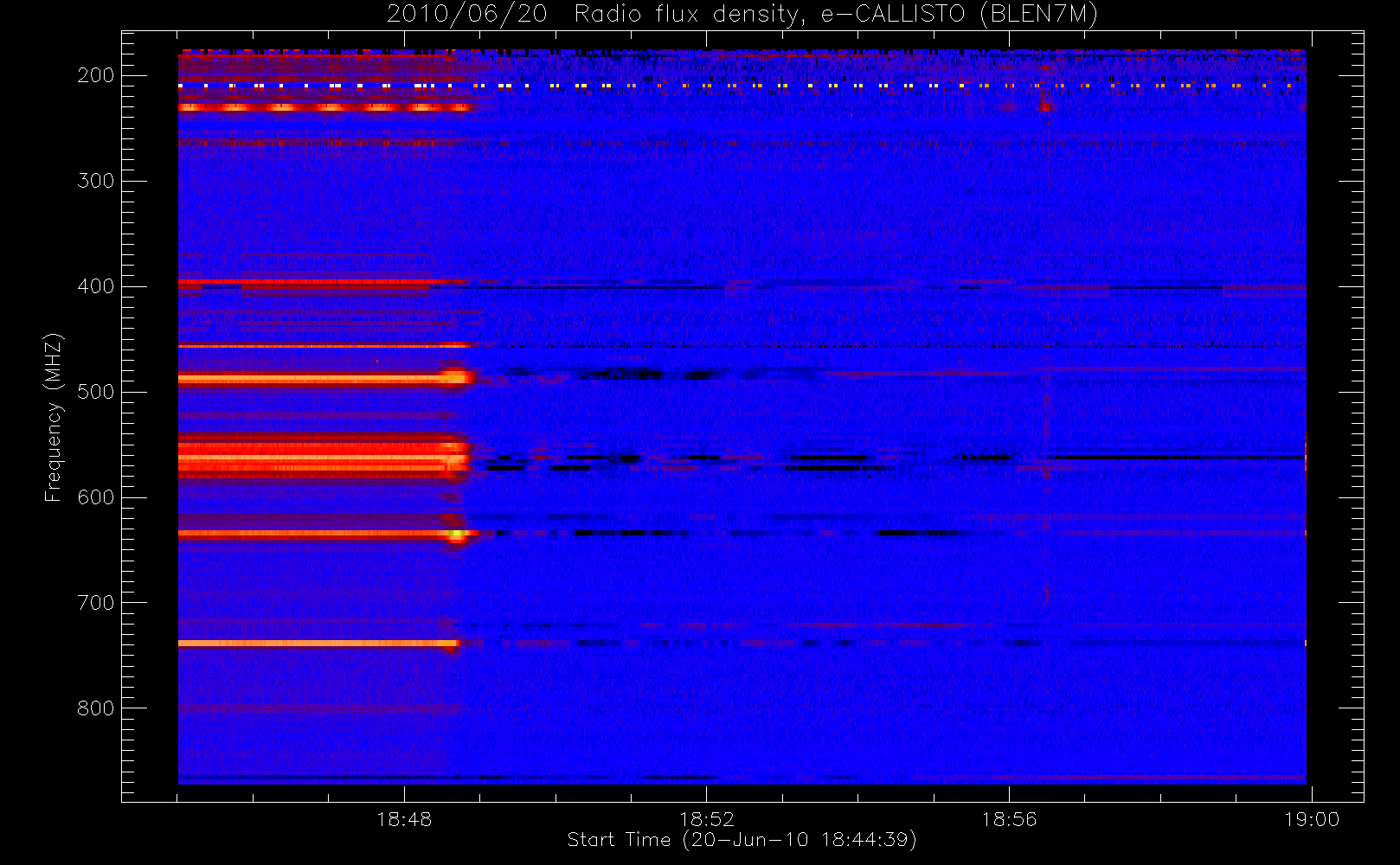This screenshot has height=865, width=1400.
Task: Click the 18:52 time tick label
Action: point(707,819)
